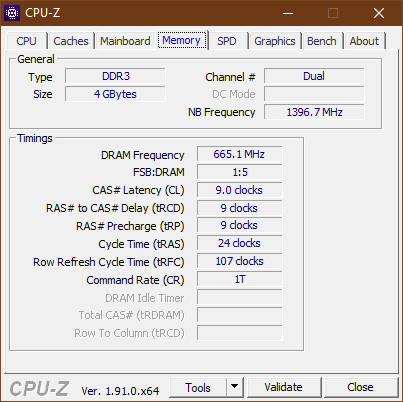The image size is (403, 402).
Task: Open the Bench tab
Action: (322, 41)
